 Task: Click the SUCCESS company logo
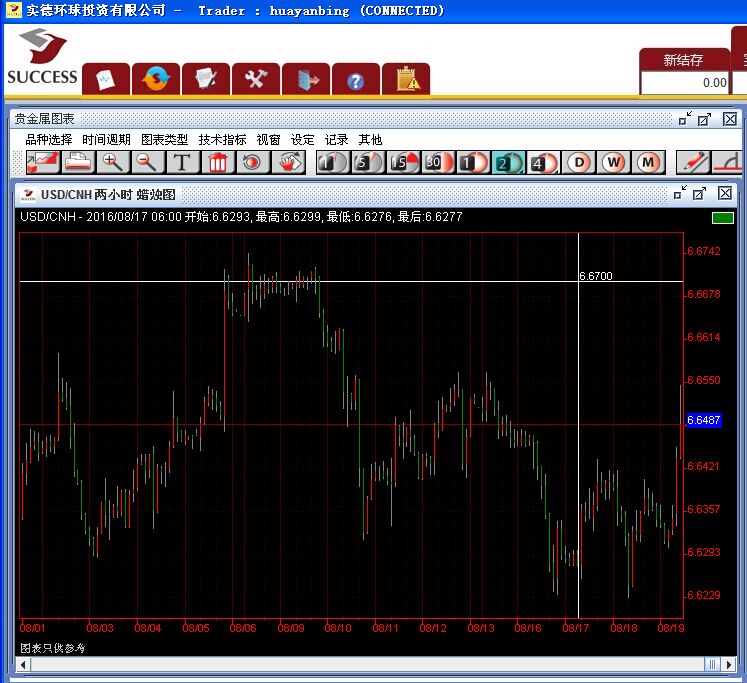[x=42, y=57]
